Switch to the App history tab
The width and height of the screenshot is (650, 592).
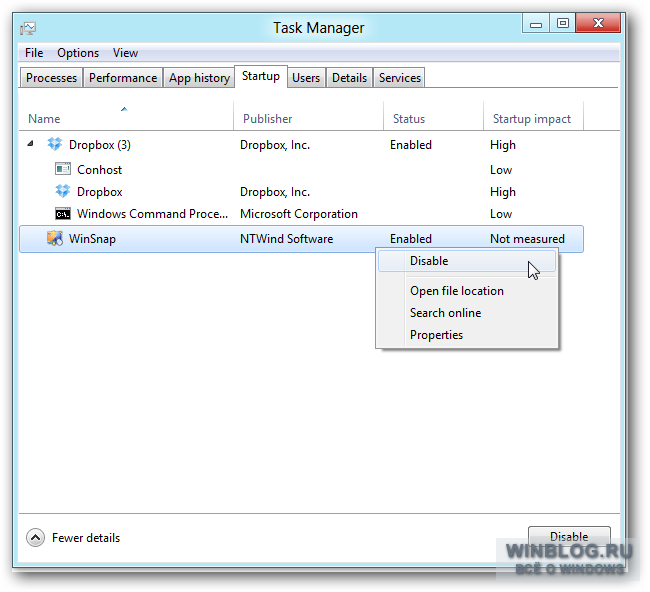pyautogui.click(x=199, y=78)
